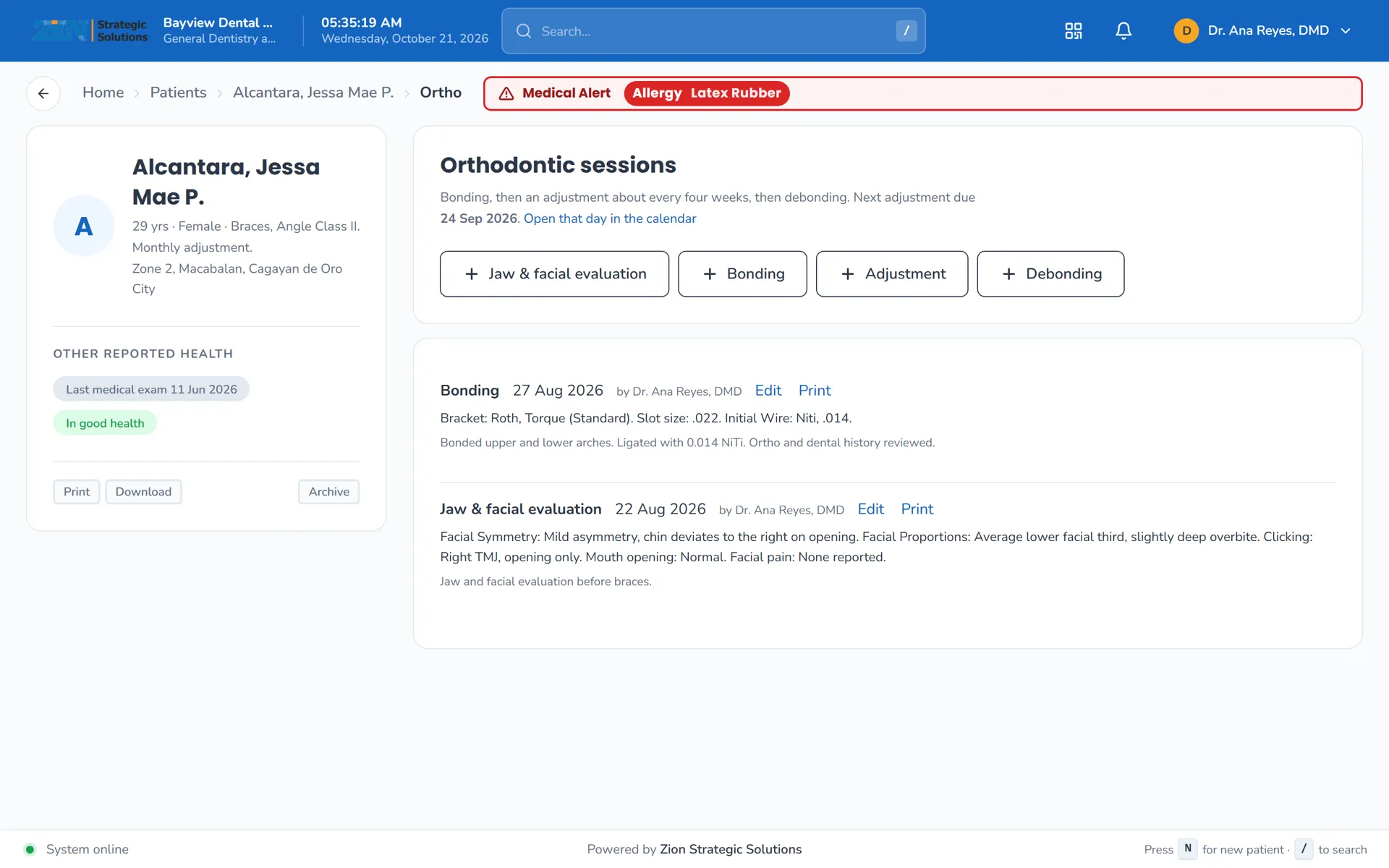Screen dimensions: 1389x868
Task: Open the notifications bell
Action: point(1123,30)
